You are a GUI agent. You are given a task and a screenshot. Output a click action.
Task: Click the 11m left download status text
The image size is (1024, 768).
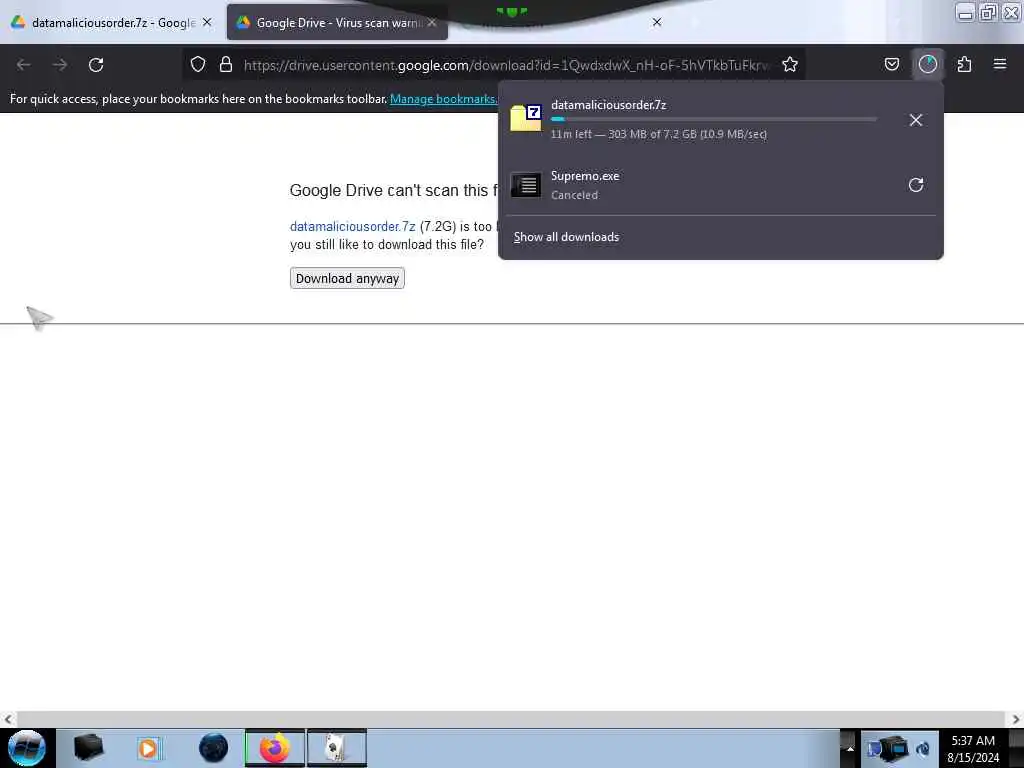click(x=659, y=135)
